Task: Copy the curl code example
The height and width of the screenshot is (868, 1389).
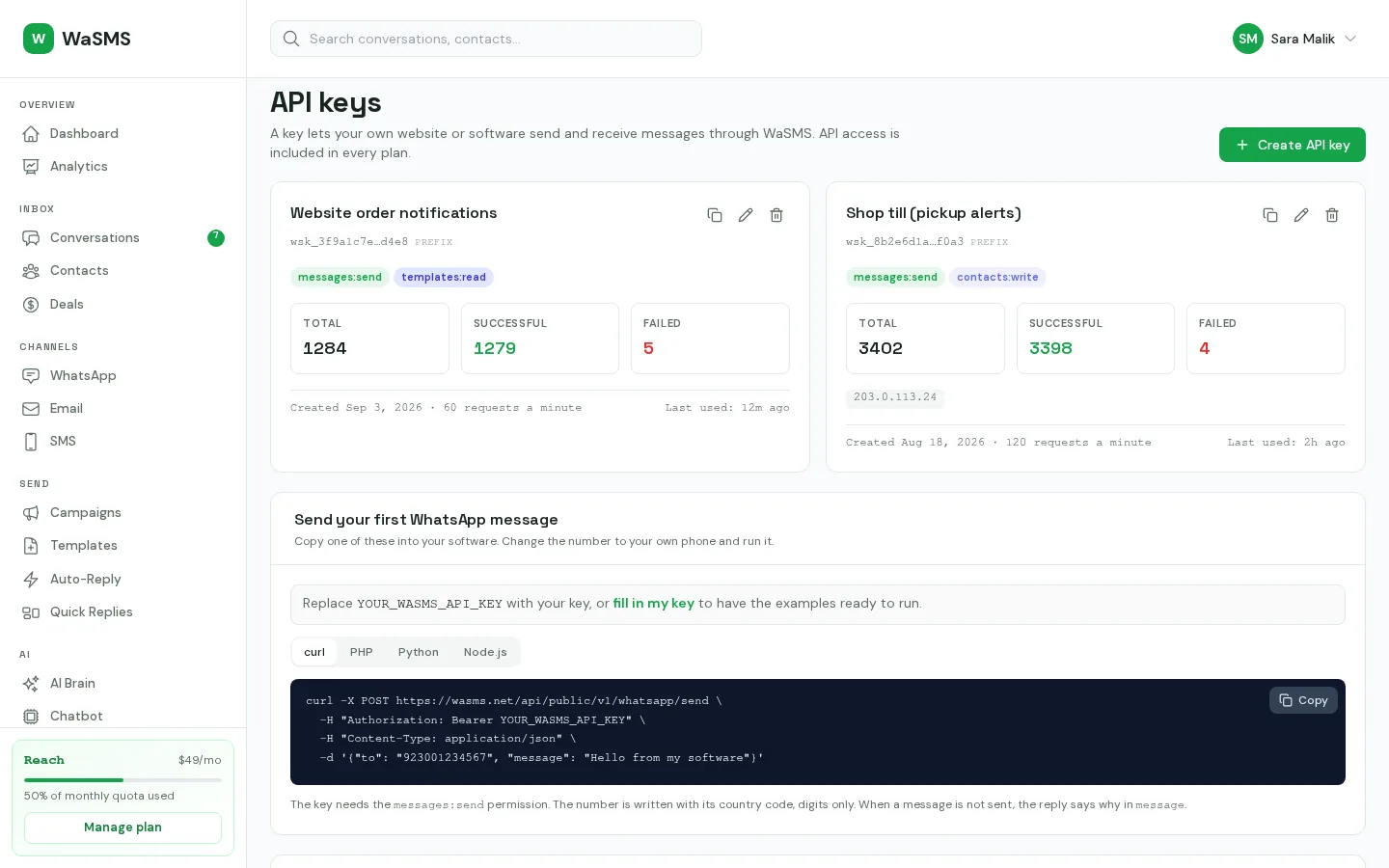Action: pos(1303,700)
